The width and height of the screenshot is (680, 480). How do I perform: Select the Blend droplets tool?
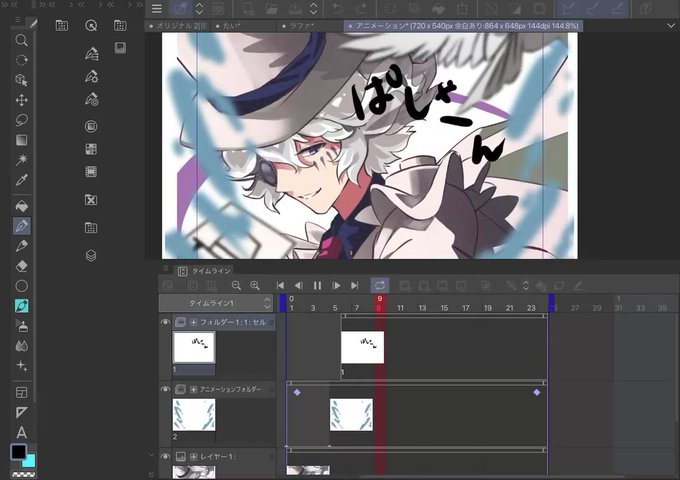(21, 346)
